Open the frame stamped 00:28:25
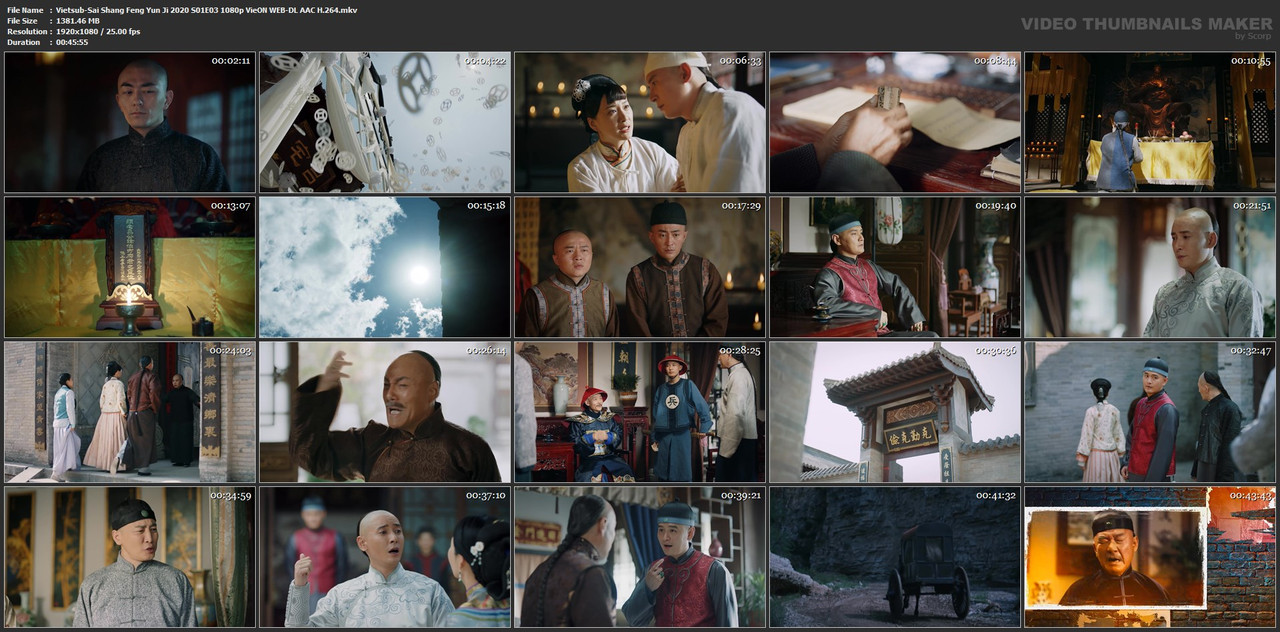The width and height of the screenshot is (1280, 632). click(x=640, y=412)
